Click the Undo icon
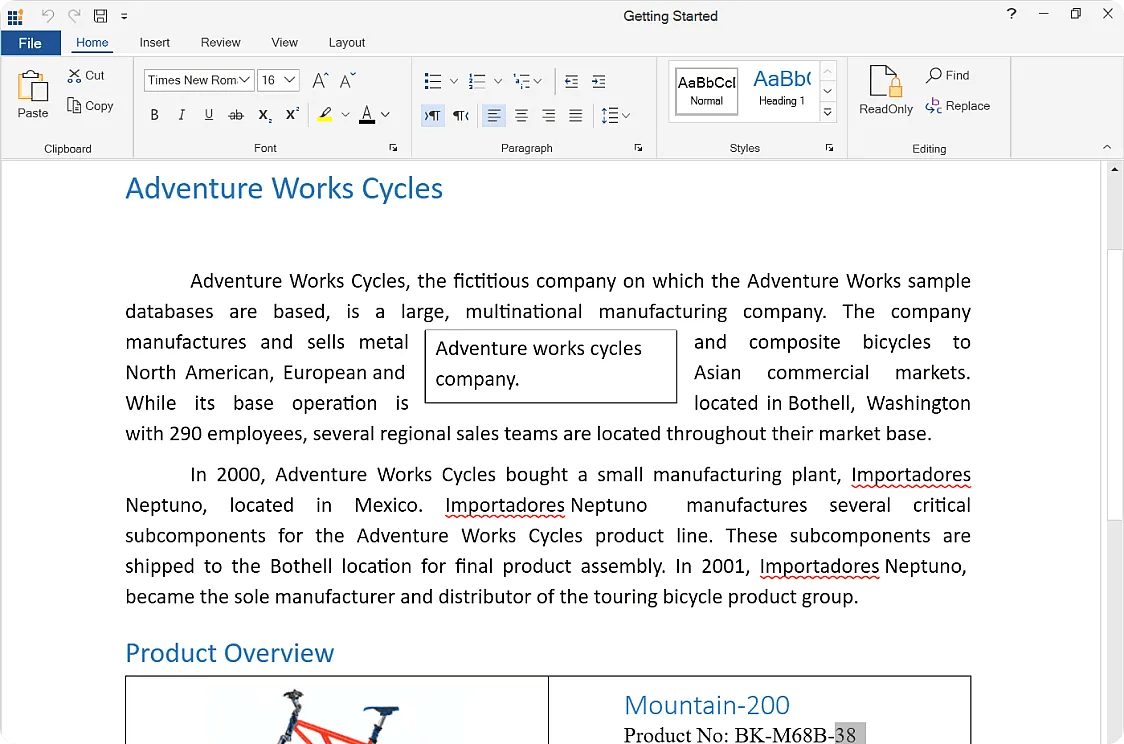Viewport: 1124px width, 744px height. 47,15
